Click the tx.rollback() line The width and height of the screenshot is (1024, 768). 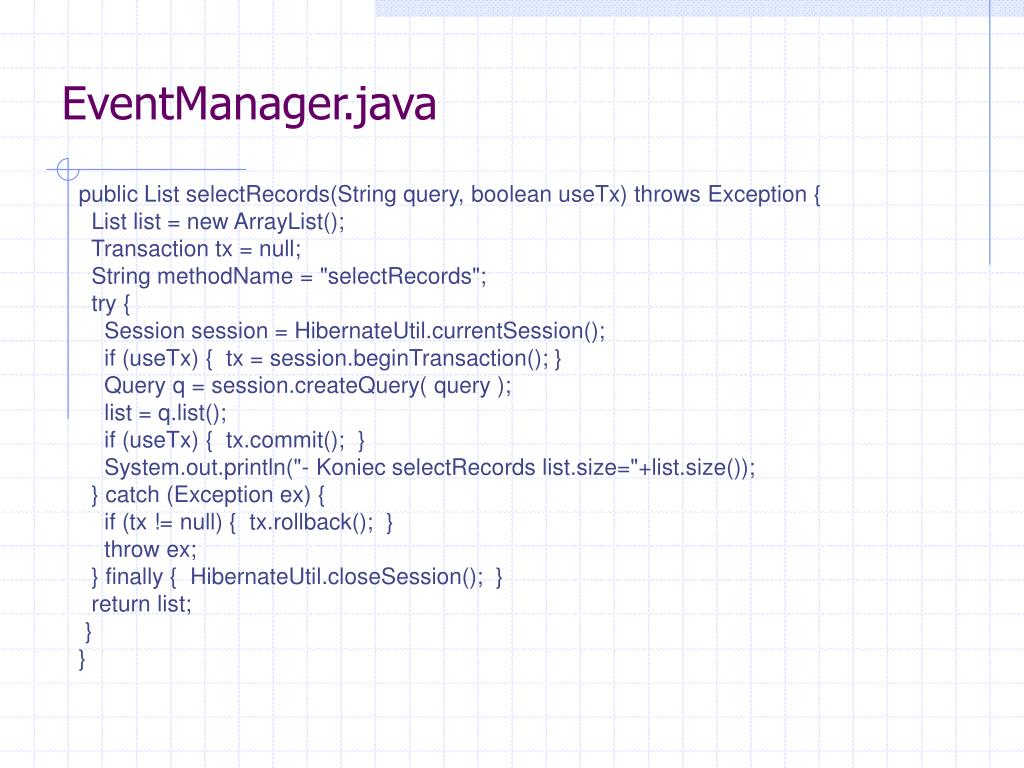coord(248,523)
